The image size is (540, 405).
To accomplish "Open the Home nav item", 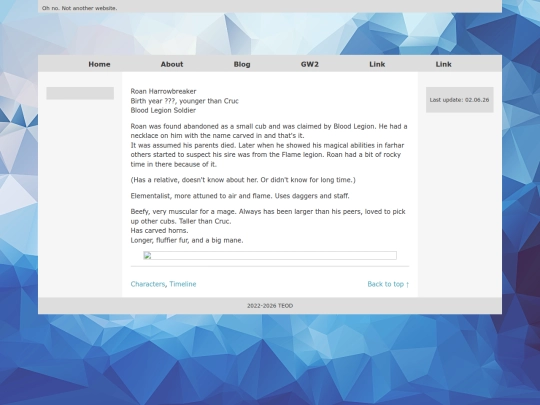I will [x=99, y=64].
